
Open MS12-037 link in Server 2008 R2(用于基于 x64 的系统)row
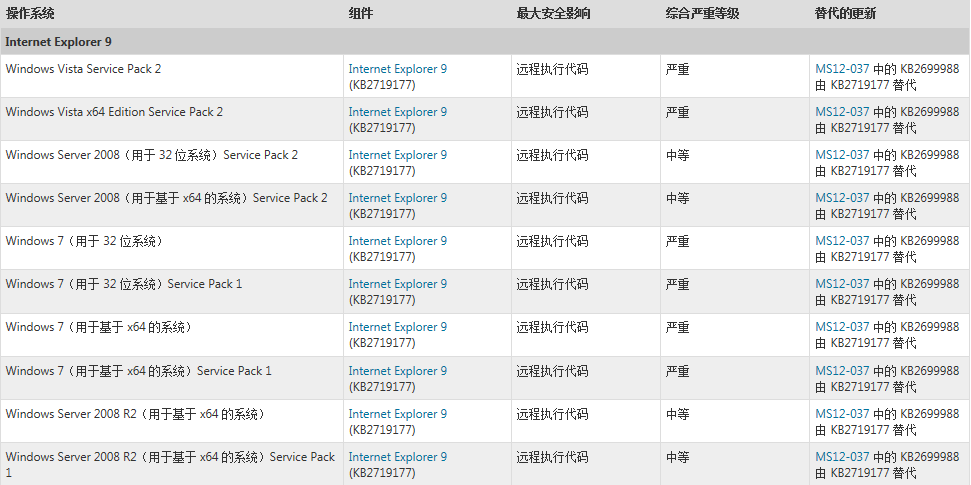pyautogui.click(x=842, y=414)
